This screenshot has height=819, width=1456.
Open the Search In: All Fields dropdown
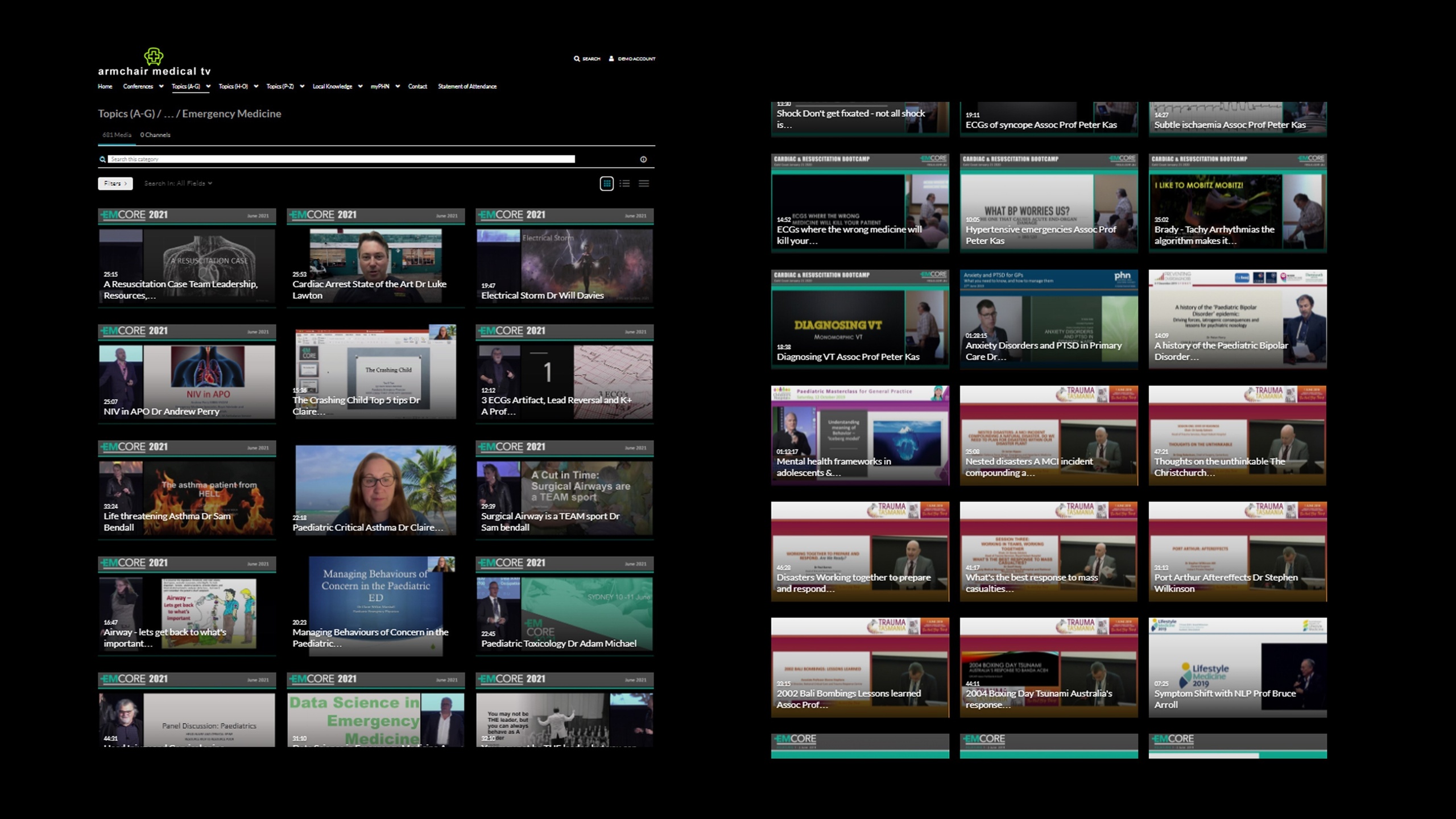coord(178,184)
